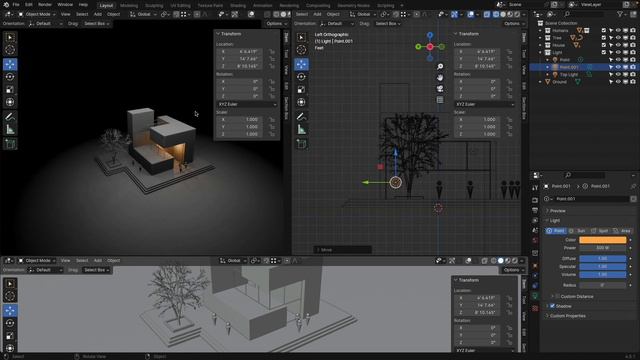Set light type to Area
The image size is (640, 360).
click(x=622, y=231)
